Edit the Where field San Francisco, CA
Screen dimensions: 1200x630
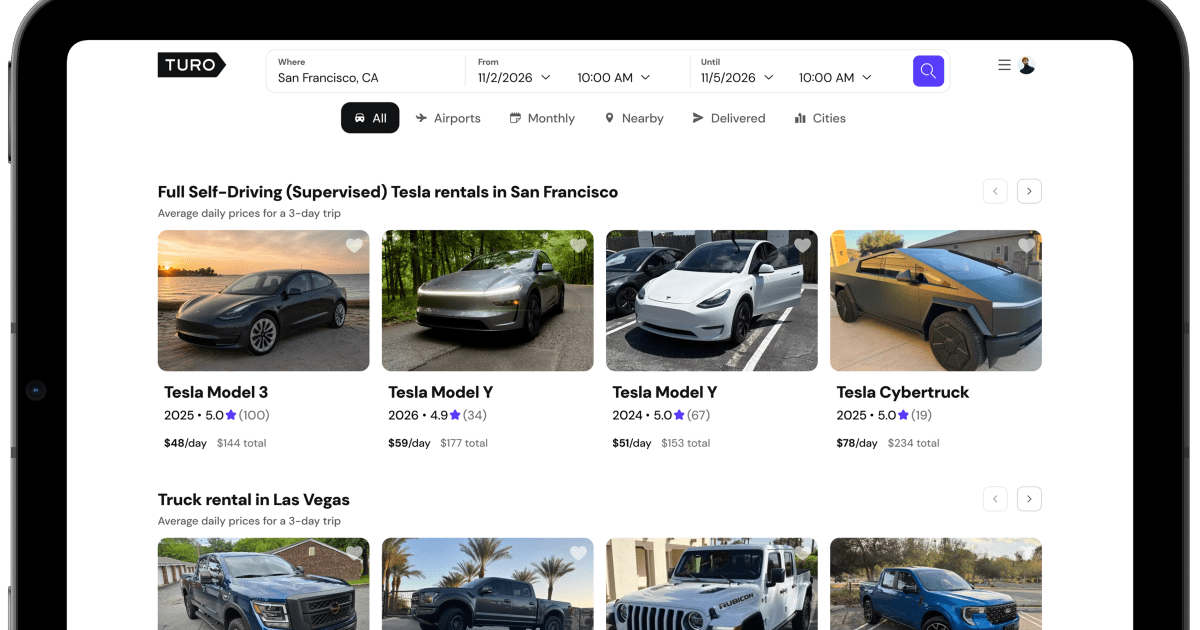pyautogui.click(x=365, y=71)
